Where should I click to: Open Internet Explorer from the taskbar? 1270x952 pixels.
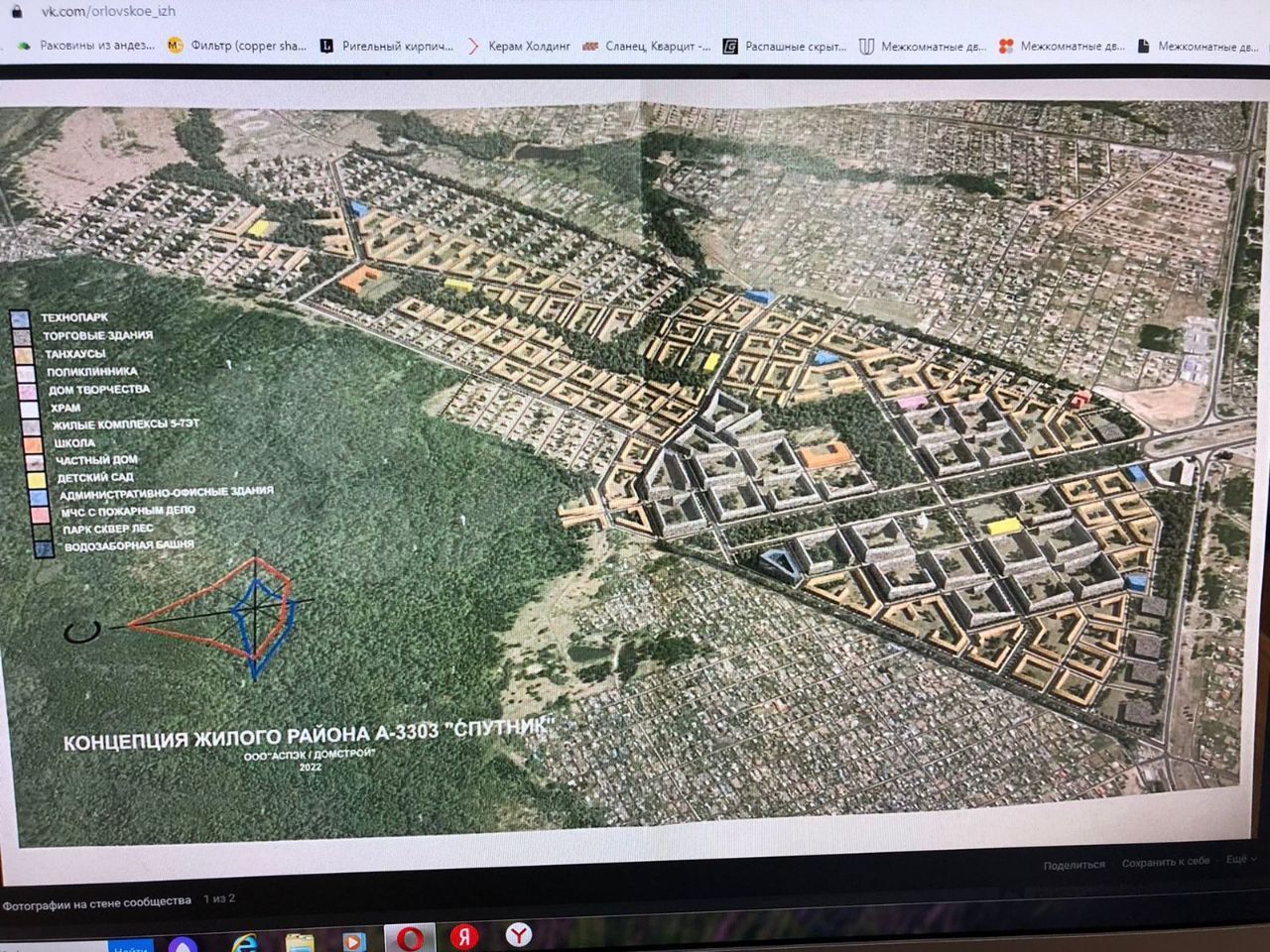coord(243,939)
